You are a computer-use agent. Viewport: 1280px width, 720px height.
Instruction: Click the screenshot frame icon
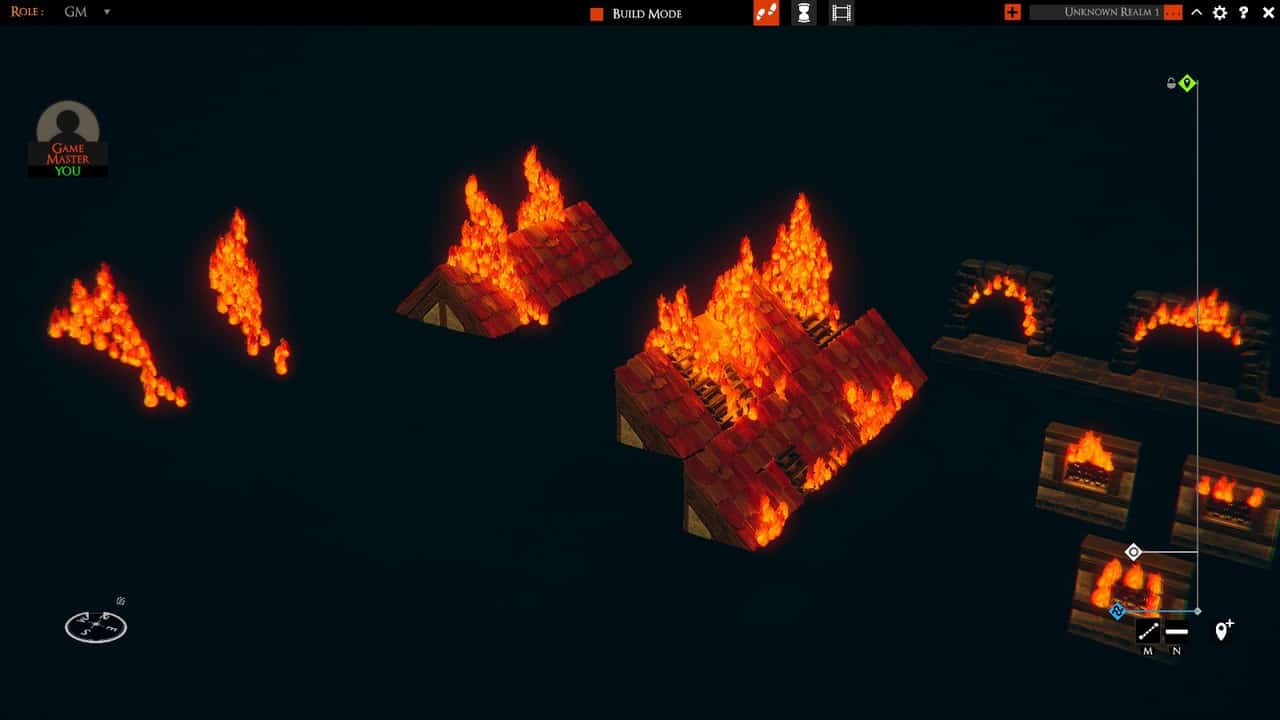pyautogui.click(x=840, y=13)
